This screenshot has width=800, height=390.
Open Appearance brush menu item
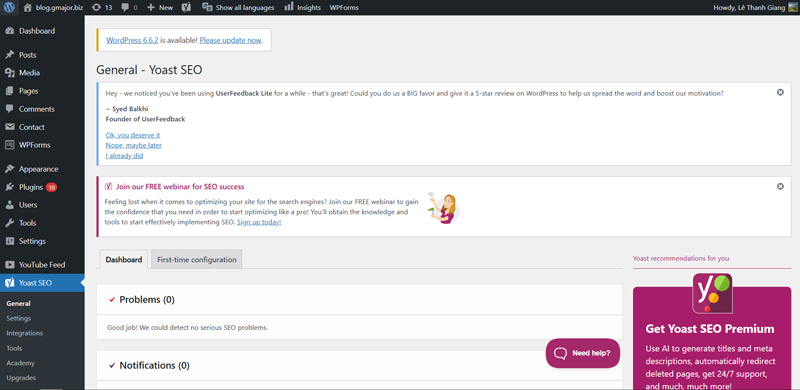[42, 169]
